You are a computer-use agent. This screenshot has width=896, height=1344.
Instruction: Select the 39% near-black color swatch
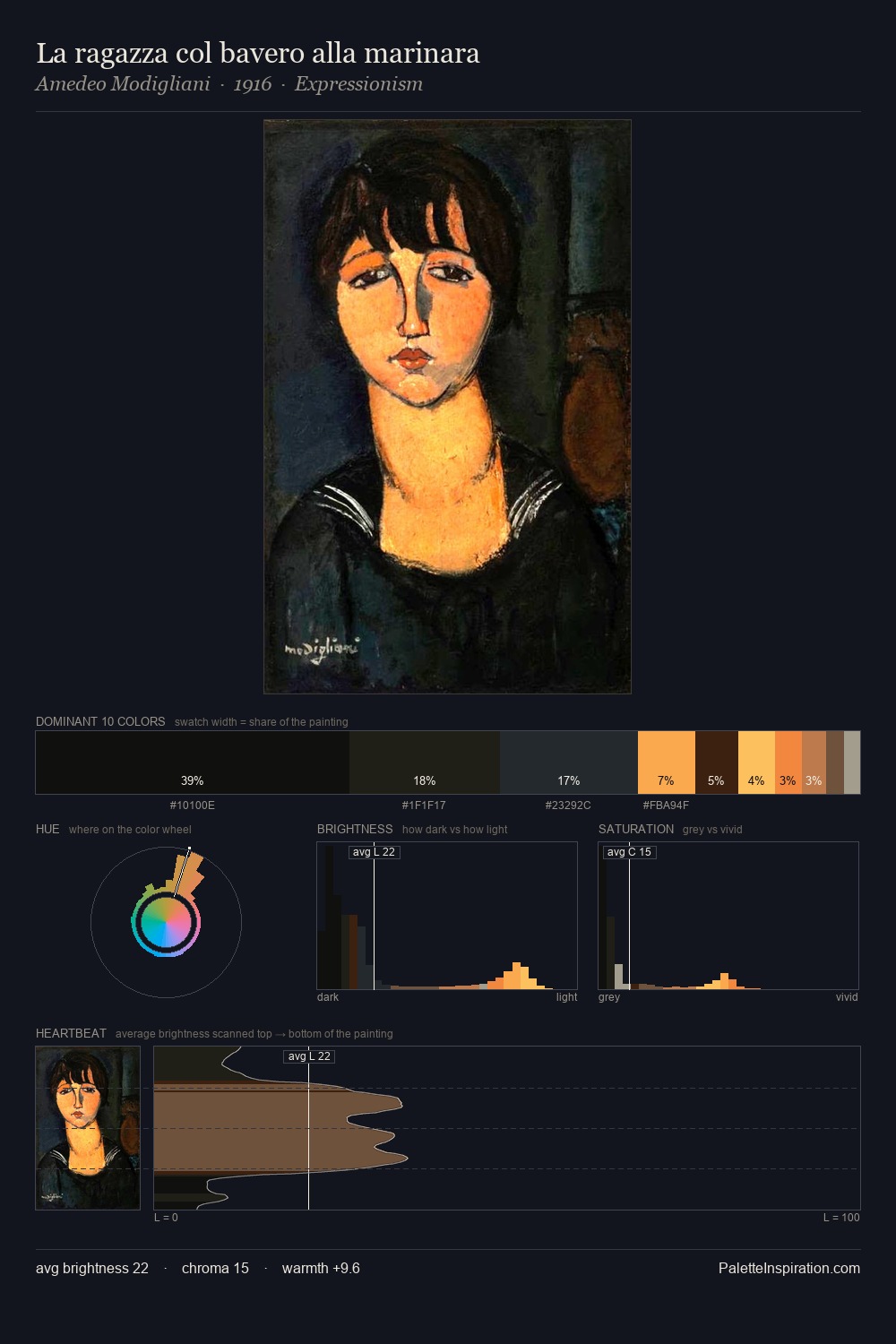click(x=193, y=762)
